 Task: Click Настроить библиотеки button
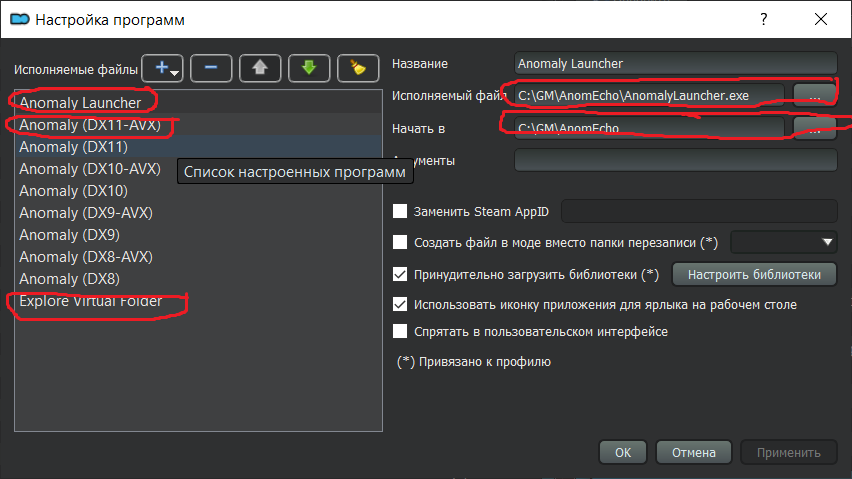coord(754,274)
